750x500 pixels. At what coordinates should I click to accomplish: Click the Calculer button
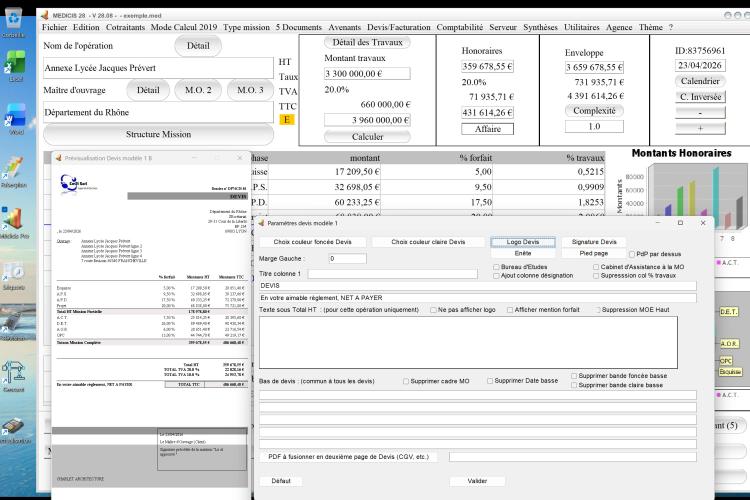(x=367, y=137)
